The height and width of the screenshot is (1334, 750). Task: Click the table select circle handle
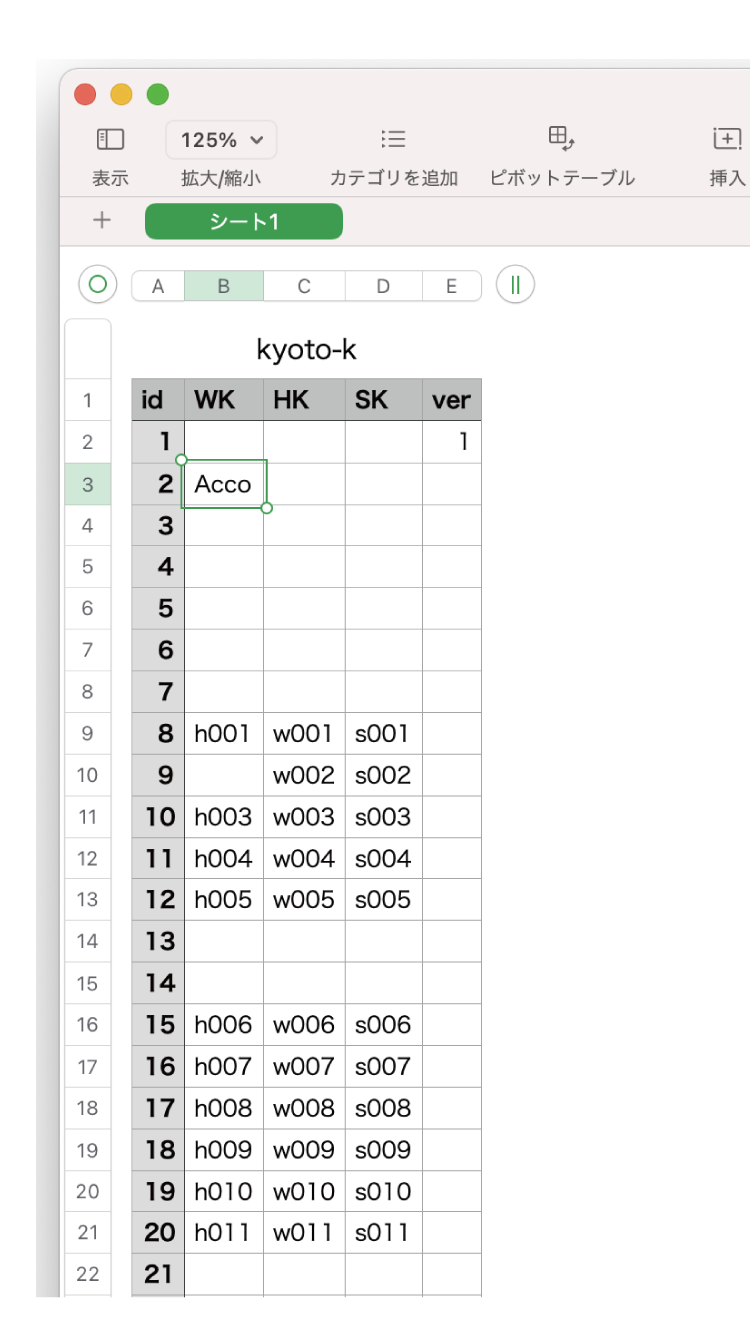click(x=98, y=285)
